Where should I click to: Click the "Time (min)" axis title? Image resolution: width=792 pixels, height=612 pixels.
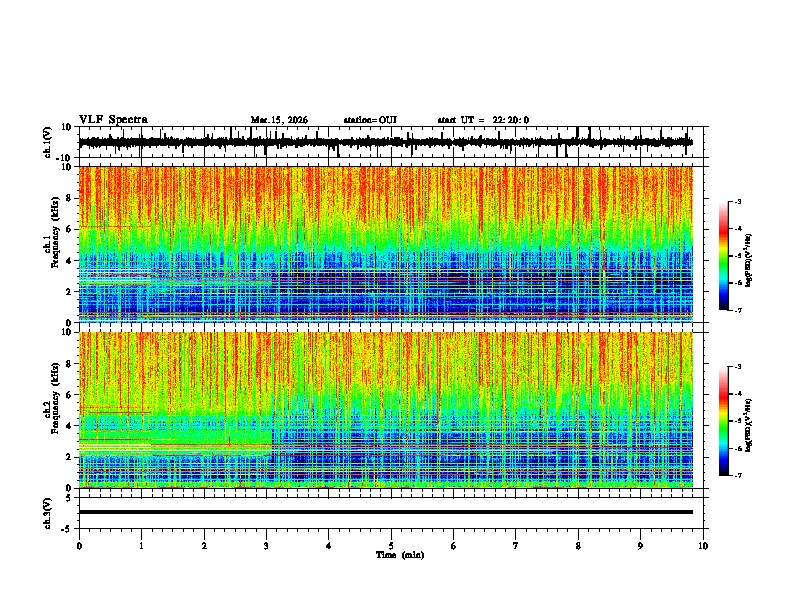point(400,555)
